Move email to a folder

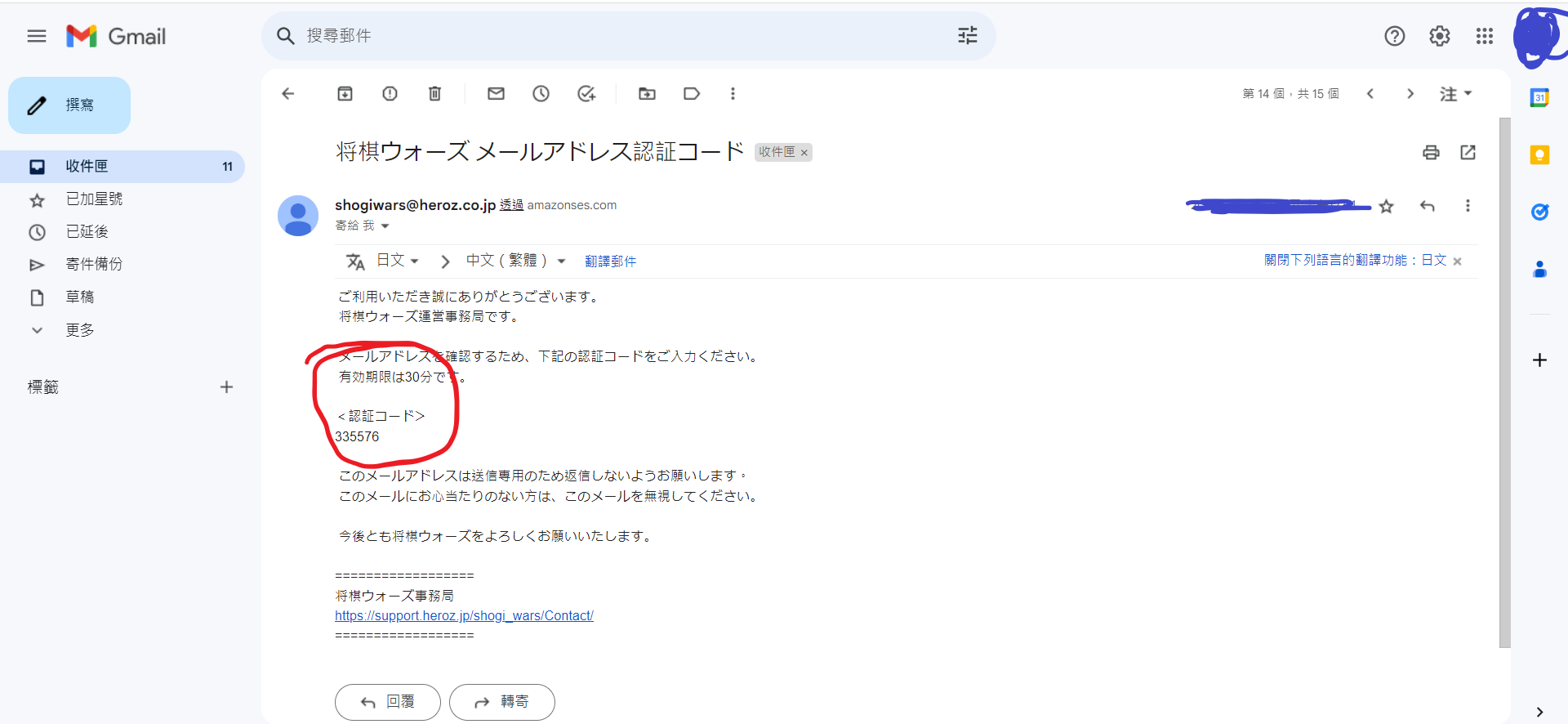pyautogui.click(x=648, y=94)
